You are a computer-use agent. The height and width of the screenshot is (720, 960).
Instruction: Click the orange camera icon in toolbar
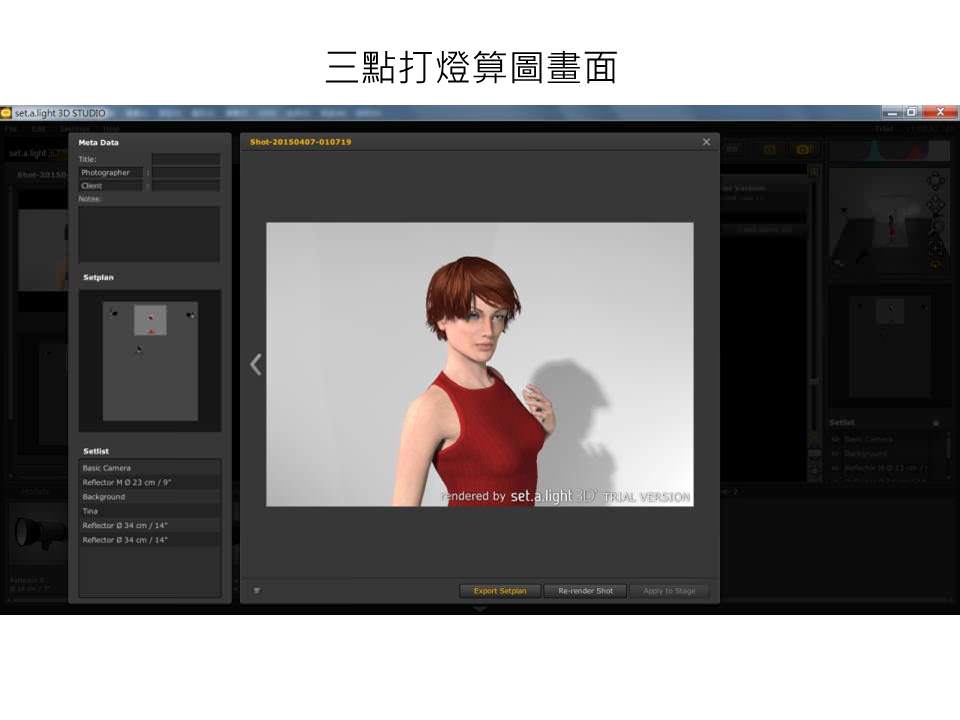pyautogui.click(x=802, y=149)
